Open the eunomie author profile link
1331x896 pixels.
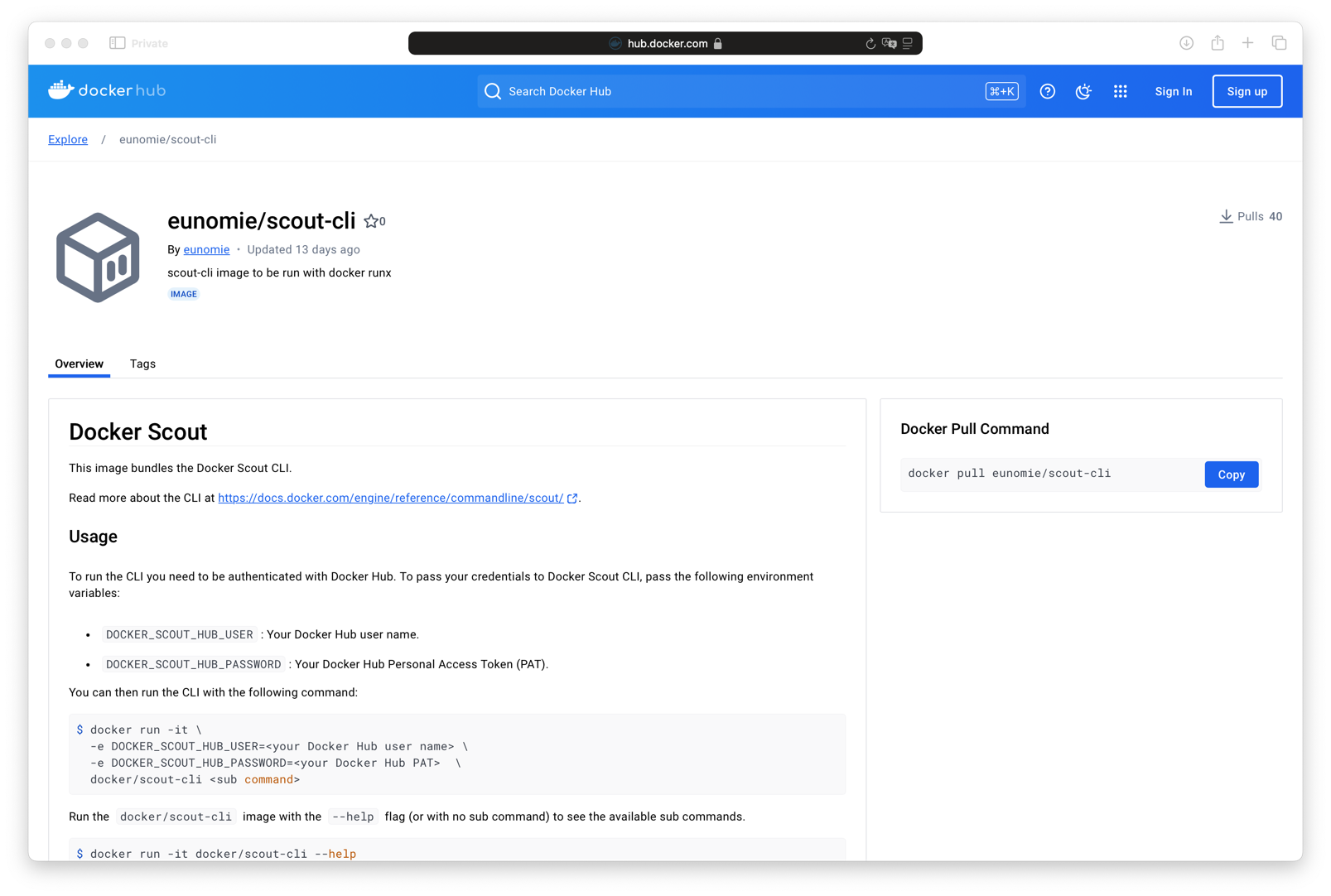pyautogui.click(x=206, y=249)
